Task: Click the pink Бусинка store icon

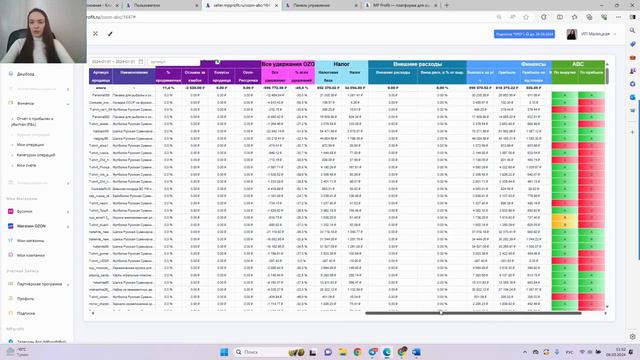Action: point(11,211)
